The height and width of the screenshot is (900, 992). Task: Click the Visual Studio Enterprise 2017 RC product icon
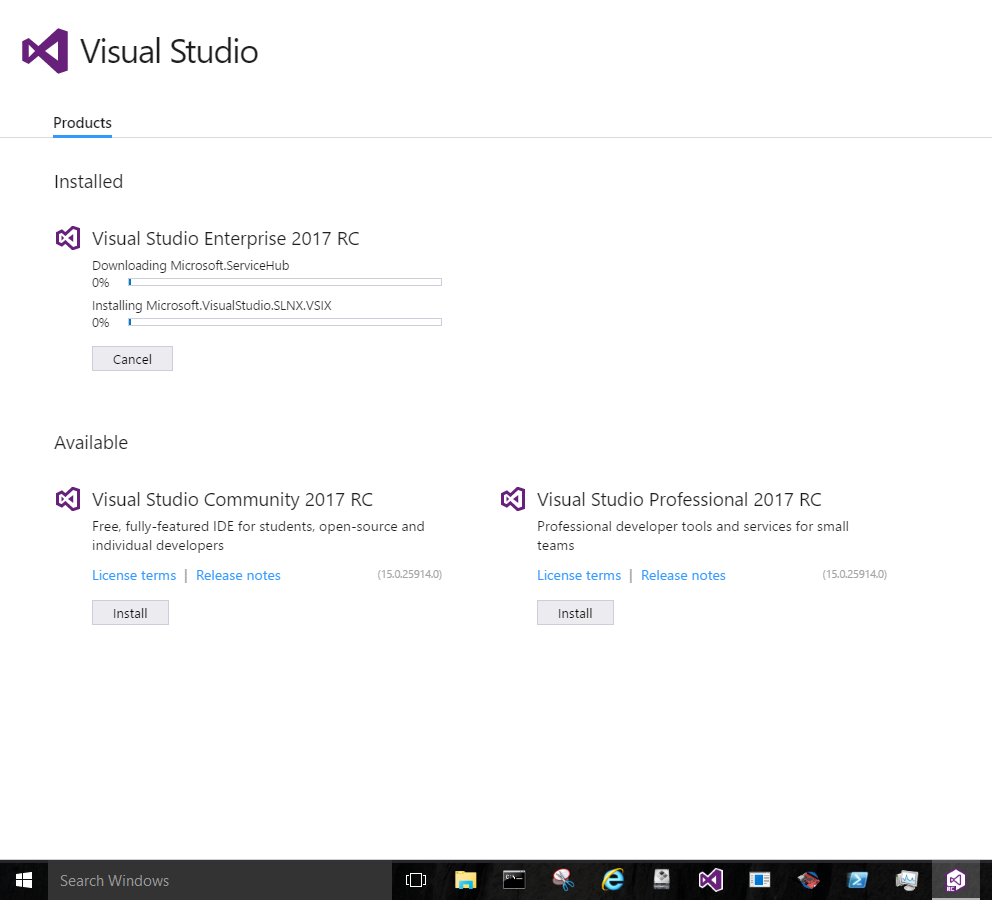tap(68, 238)
